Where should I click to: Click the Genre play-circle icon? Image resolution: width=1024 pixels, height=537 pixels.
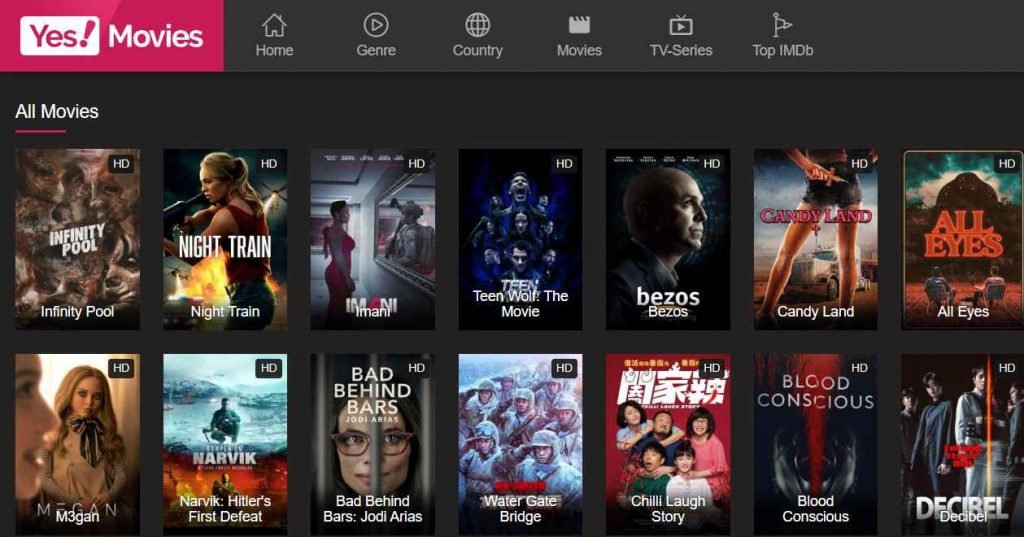pos(376,25)
